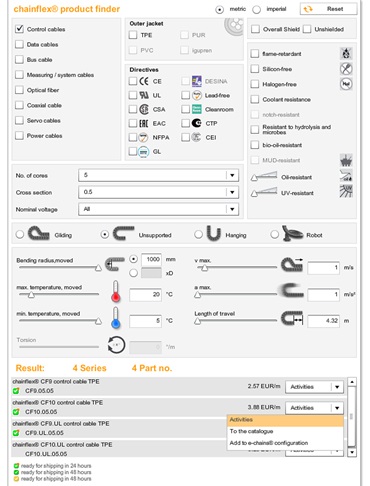This screenshot has height=486, width=370.
Task: Click the torsion rotation icon
Action: 116,345
